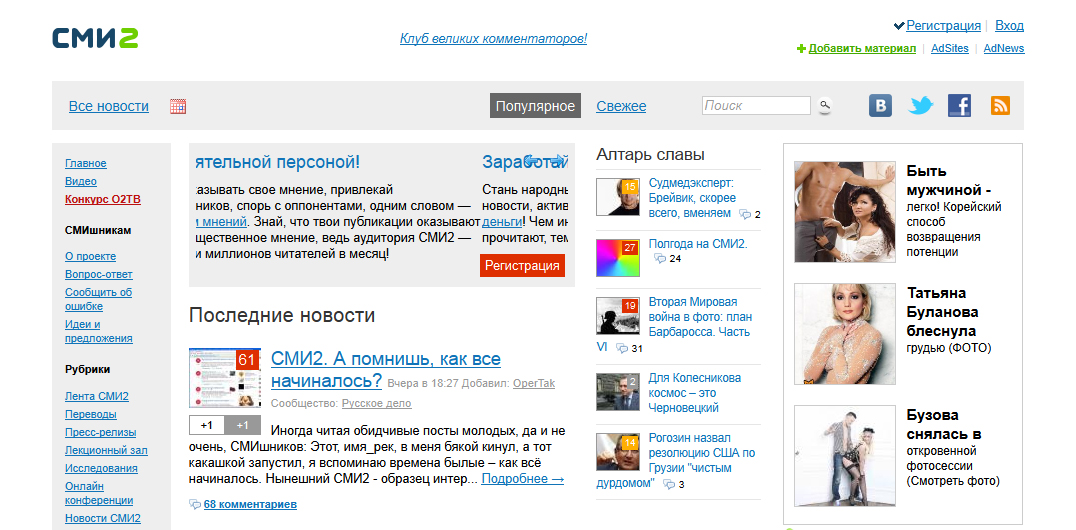Click comments icon for Полгода на СМИ2
The image size is (1076, 530).
pyautogui.click(x=660, y=259)
